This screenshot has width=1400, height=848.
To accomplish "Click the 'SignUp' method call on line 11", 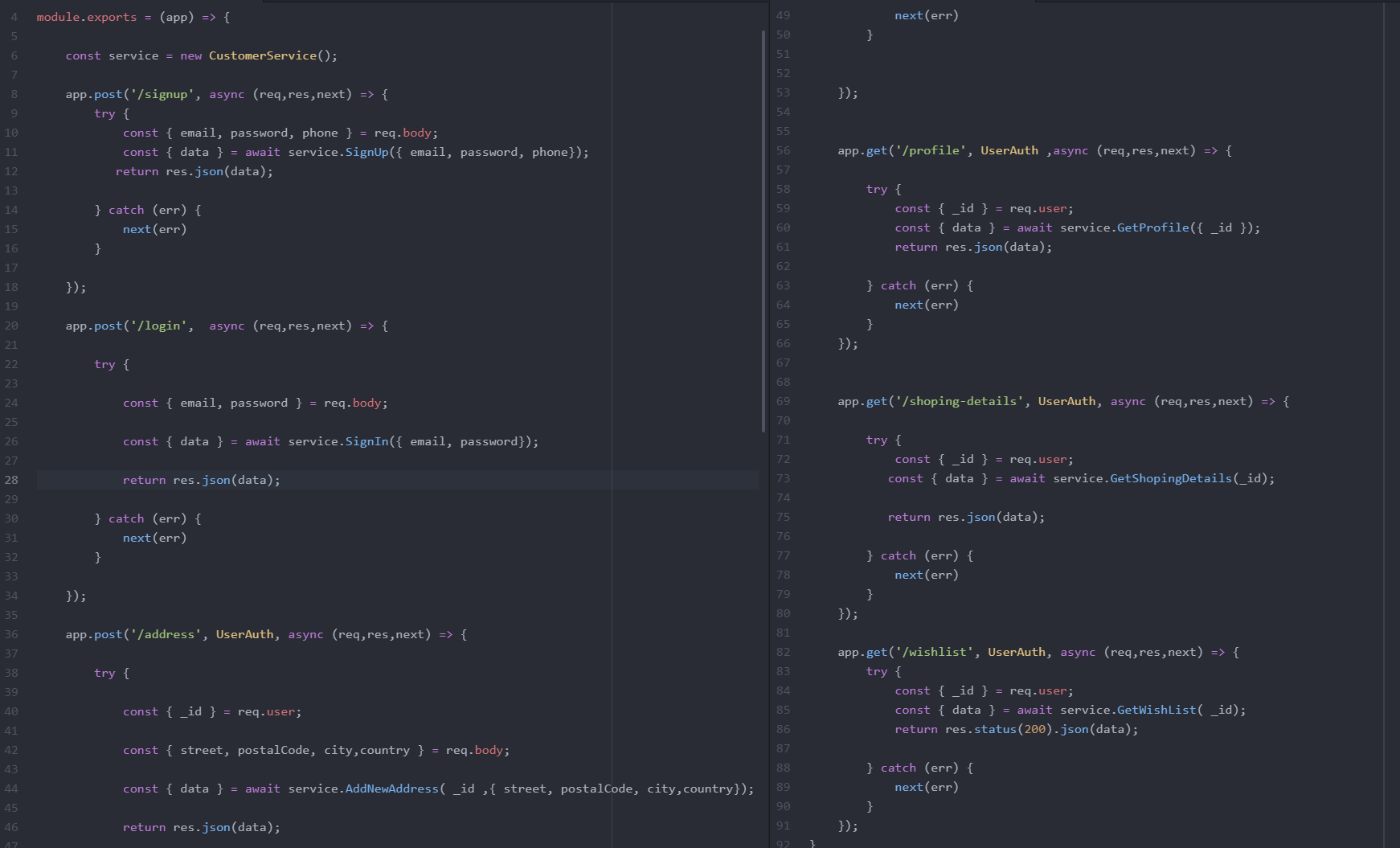I will pos(367,152).
